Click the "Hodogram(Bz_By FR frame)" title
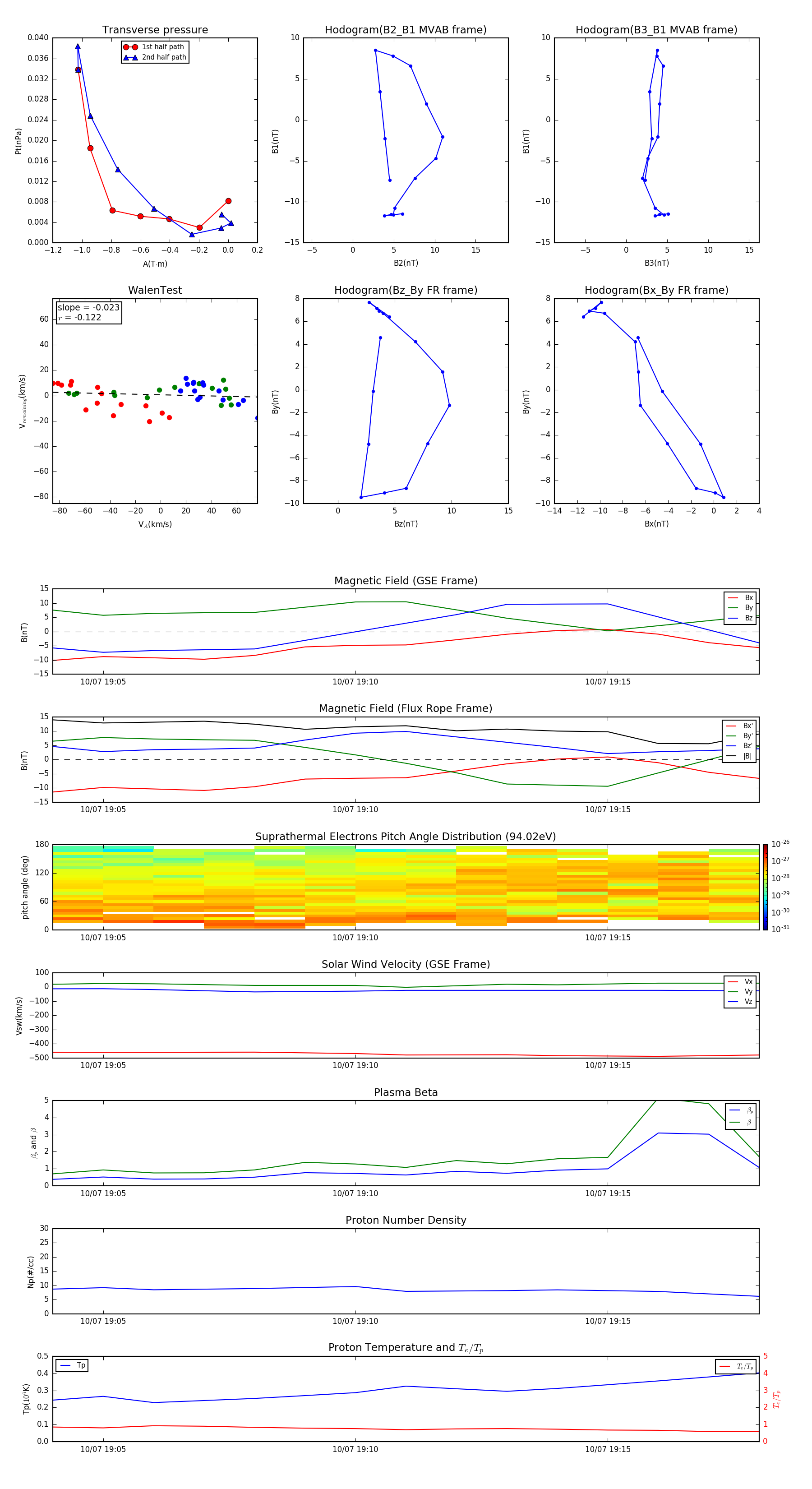This screenshot has width=812, height=1489. point(406,290)
